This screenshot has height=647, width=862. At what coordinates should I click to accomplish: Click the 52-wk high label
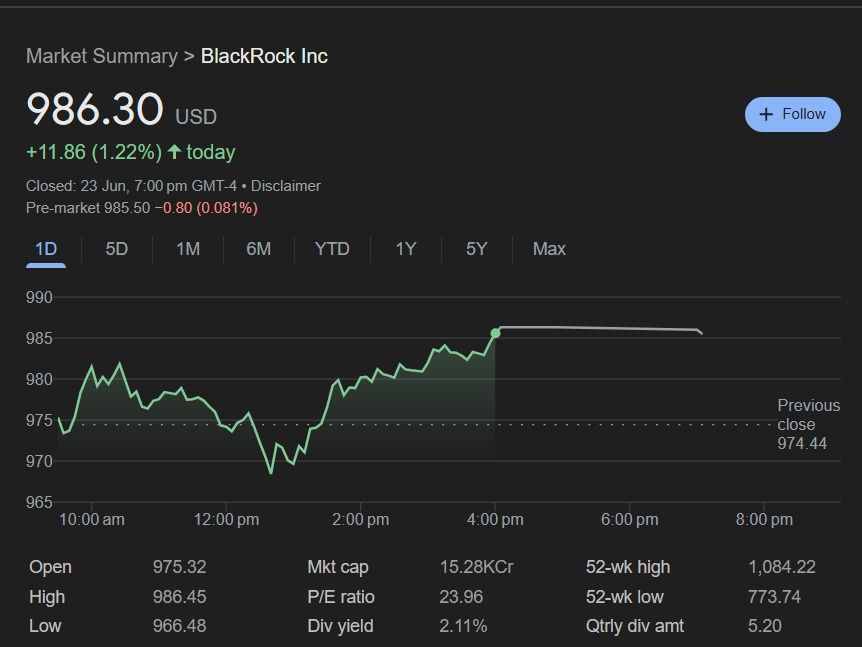(x=628, y=567)
